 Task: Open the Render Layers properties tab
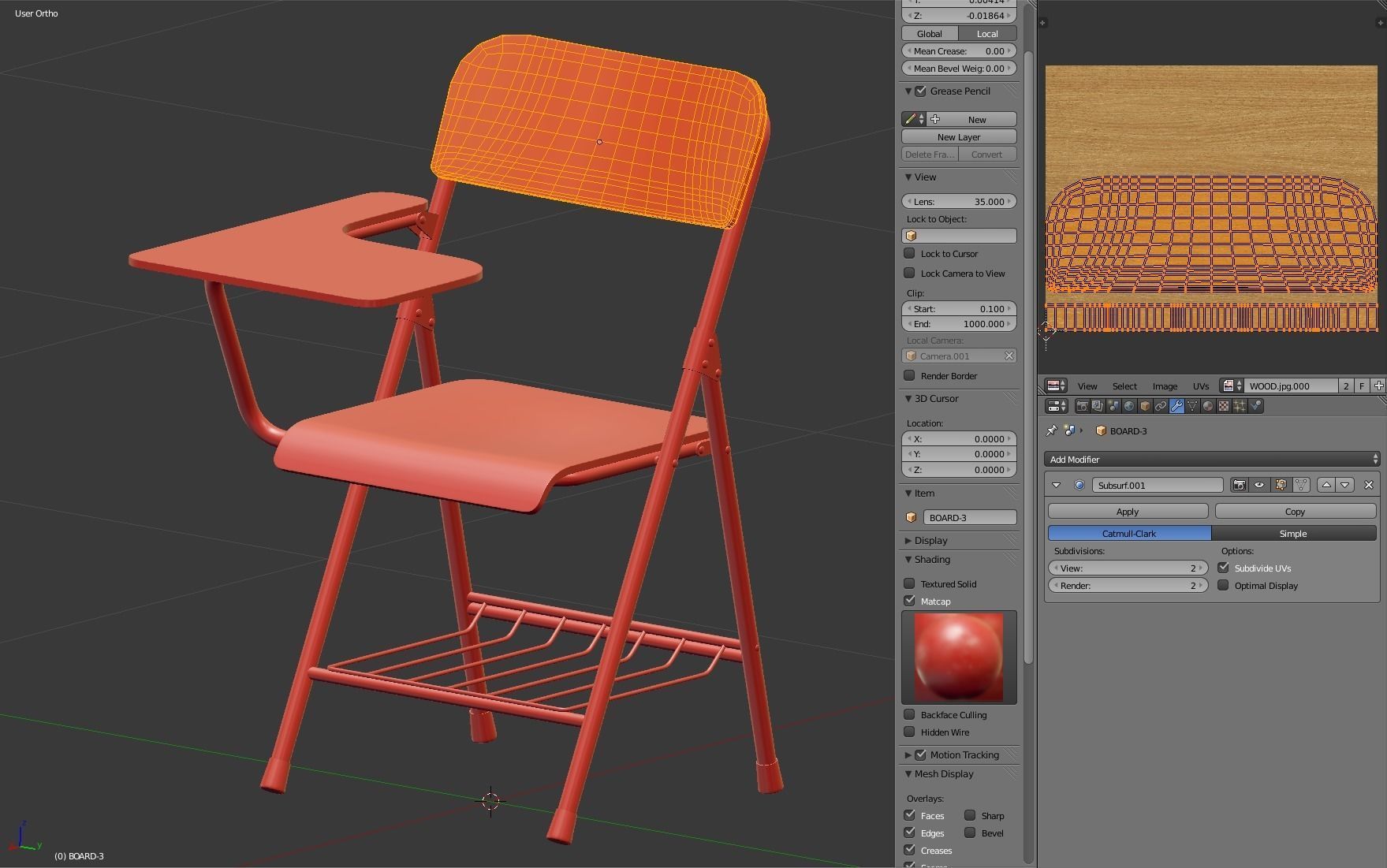[1098, 406]
